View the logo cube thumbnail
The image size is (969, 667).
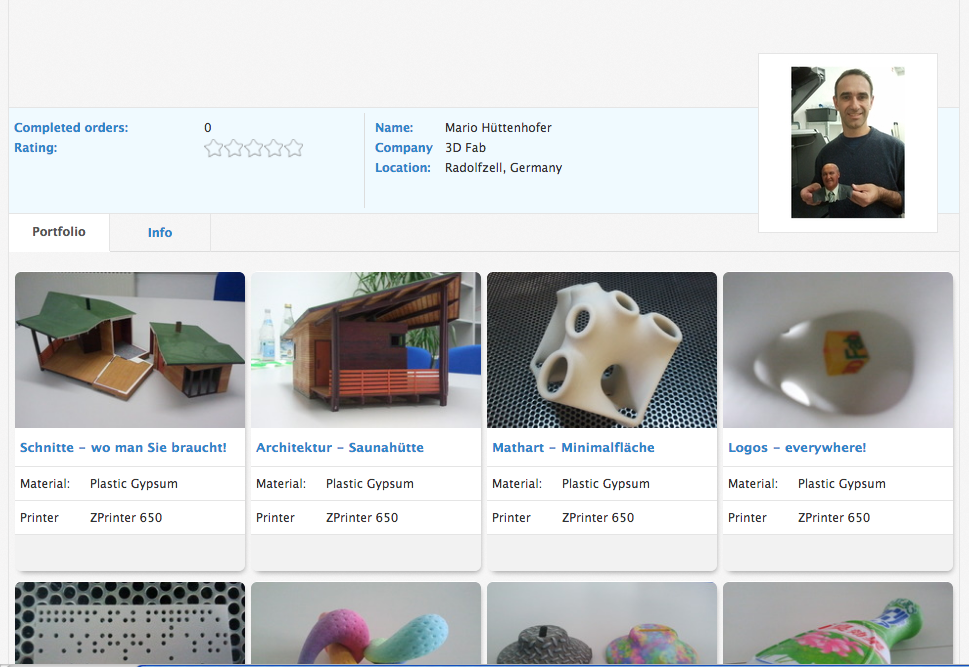pyautogui.click(x=838, y=350)
